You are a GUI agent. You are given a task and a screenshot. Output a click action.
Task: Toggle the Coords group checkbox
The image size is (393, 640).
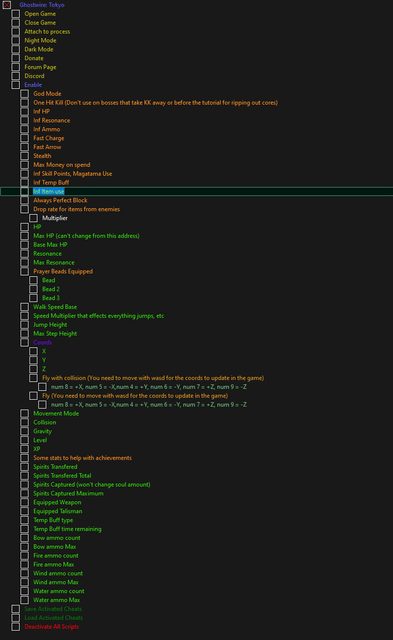point(24,342)
